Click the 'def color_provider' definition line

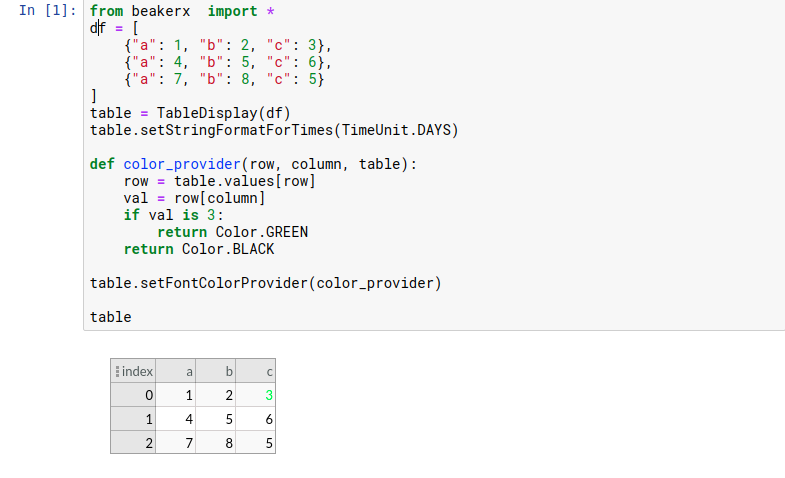253,164
